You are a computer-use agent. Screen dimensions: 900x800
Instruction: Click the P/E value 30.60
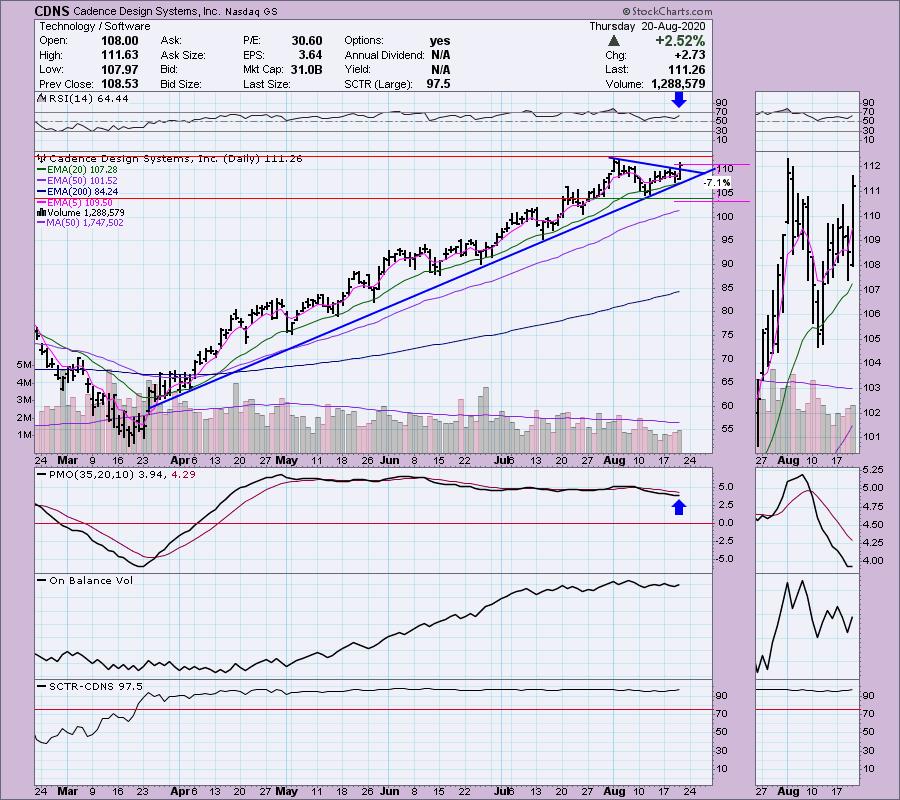pos(307,41)
